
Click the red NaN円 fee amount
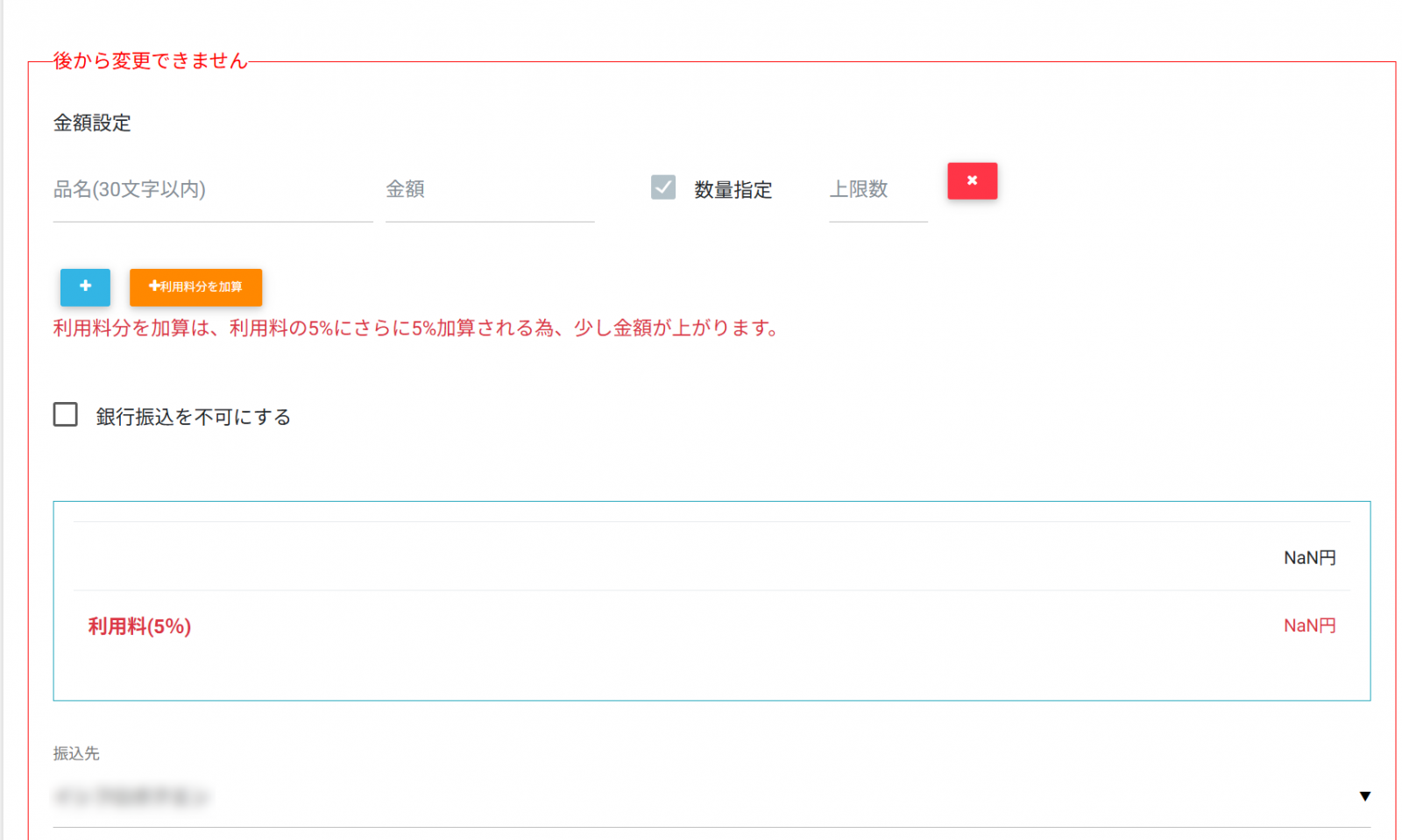click(x=1309, y=625)
